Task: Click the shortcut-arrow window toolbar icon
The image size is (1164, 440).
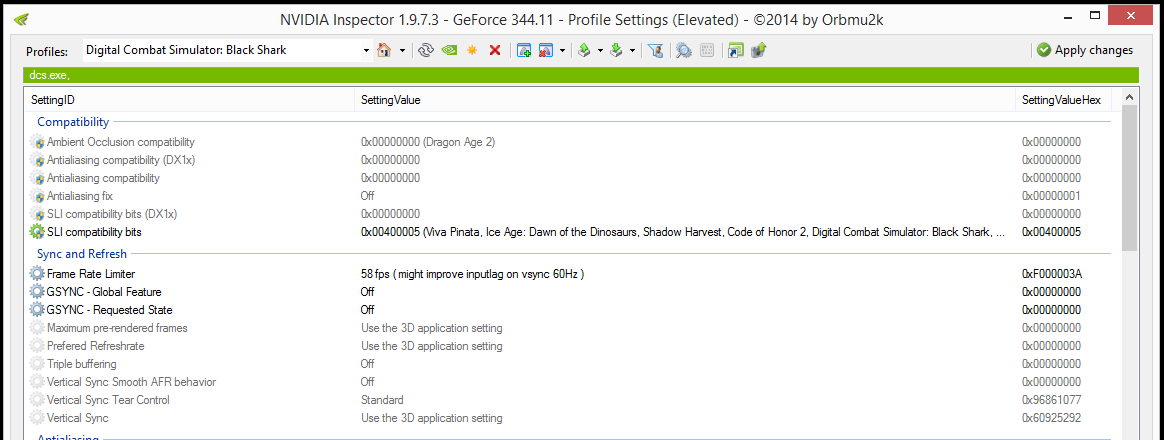Action: point(736,50)
